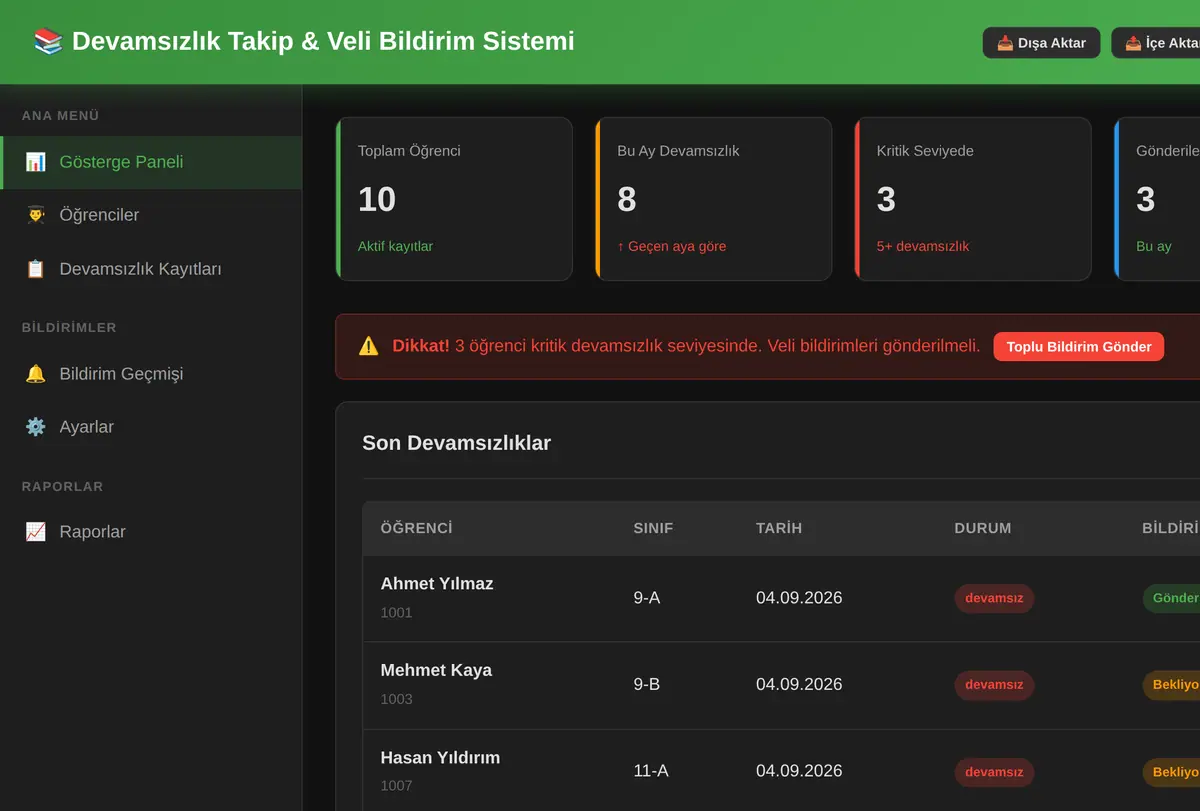Click class cell 9-B
This screenshot has width=1200, height=811.
(647, 685)
